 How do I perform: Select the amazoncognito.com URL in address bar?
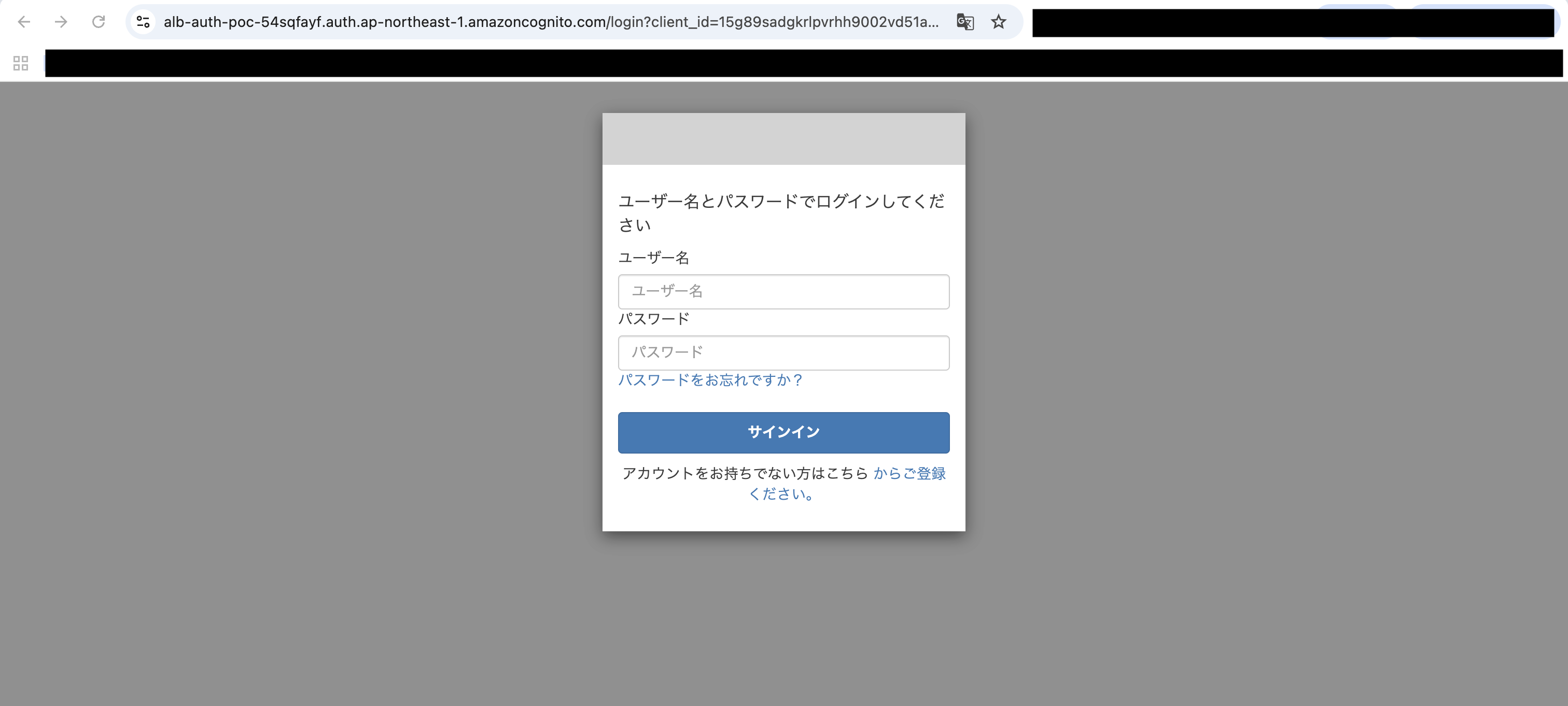(551, 22)
